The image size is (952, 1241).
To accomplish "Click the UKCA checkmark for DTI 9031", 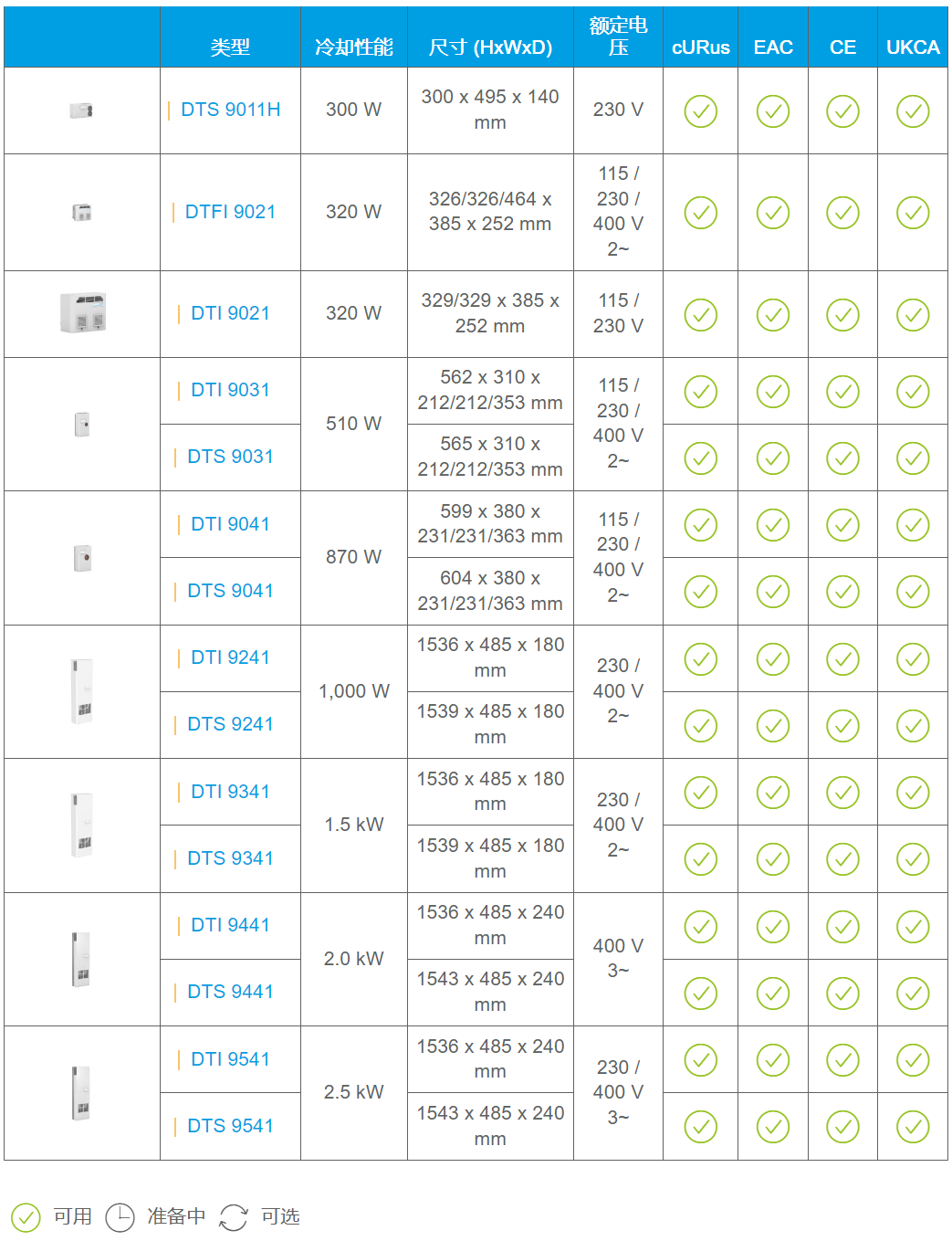I will (913, 392).
